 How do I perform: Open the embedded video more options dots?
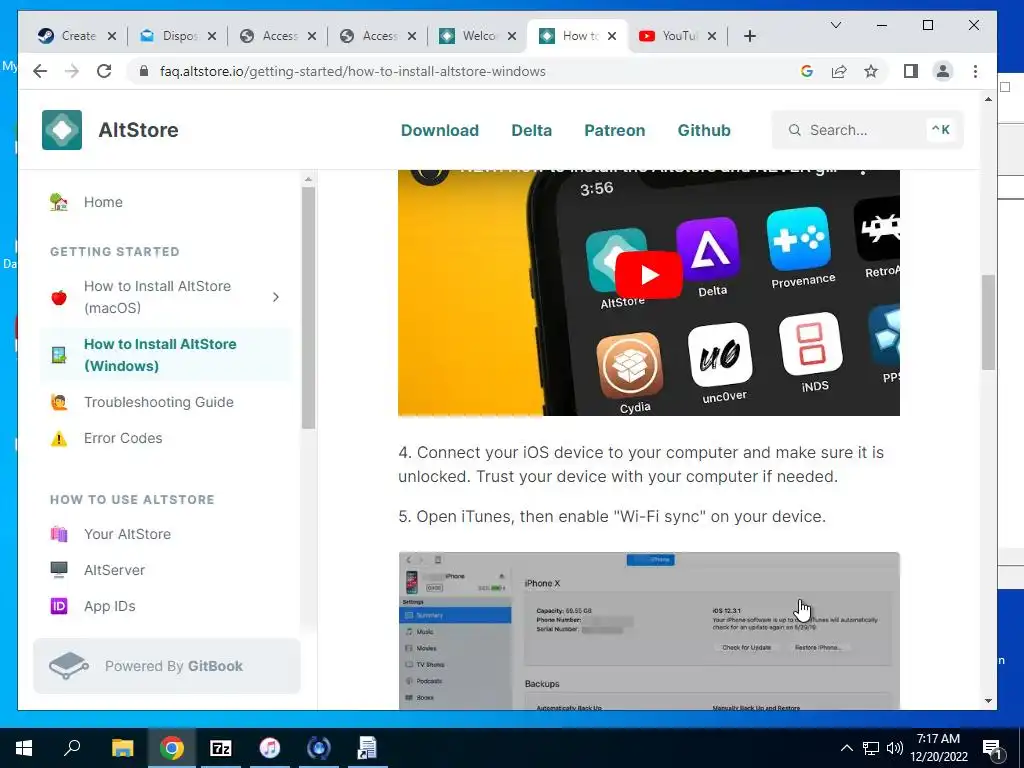click(x=863, y=172)
